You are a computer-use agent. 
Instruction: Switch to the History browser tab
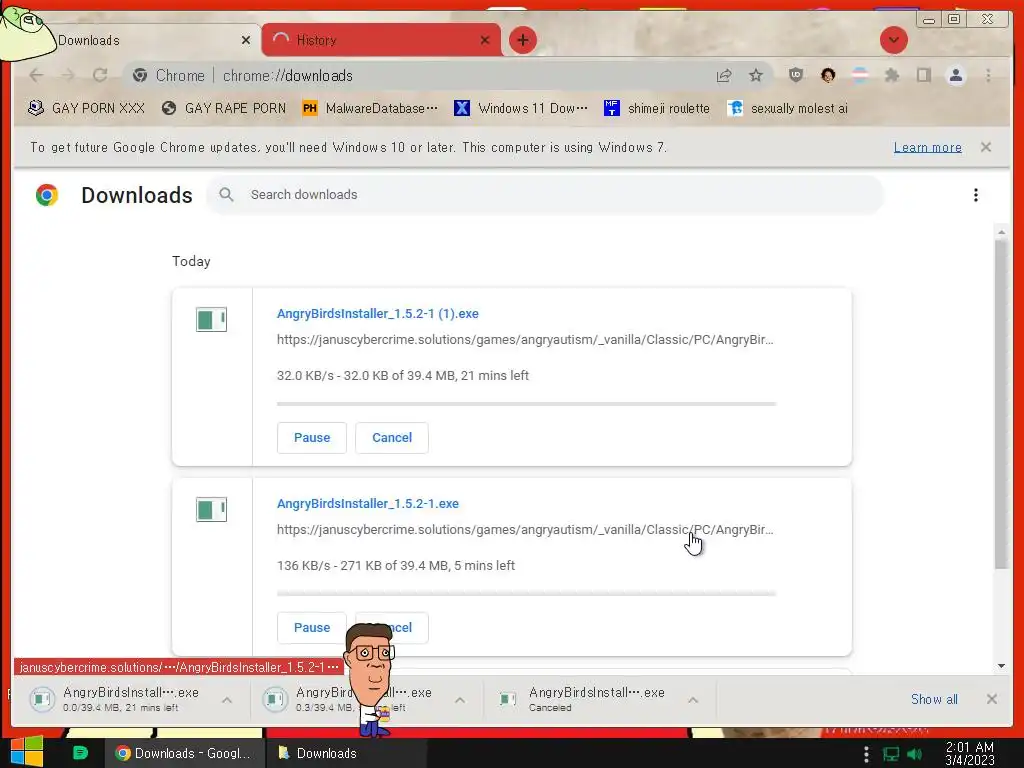click(381, 40)
